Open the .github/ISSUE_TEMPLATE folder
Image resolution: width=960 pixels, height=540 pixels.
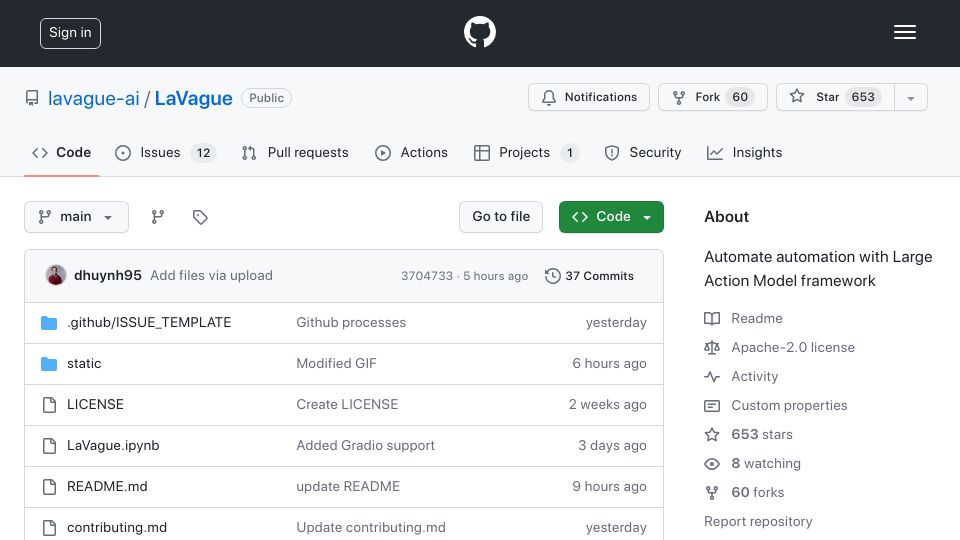[x=149, y=323]
